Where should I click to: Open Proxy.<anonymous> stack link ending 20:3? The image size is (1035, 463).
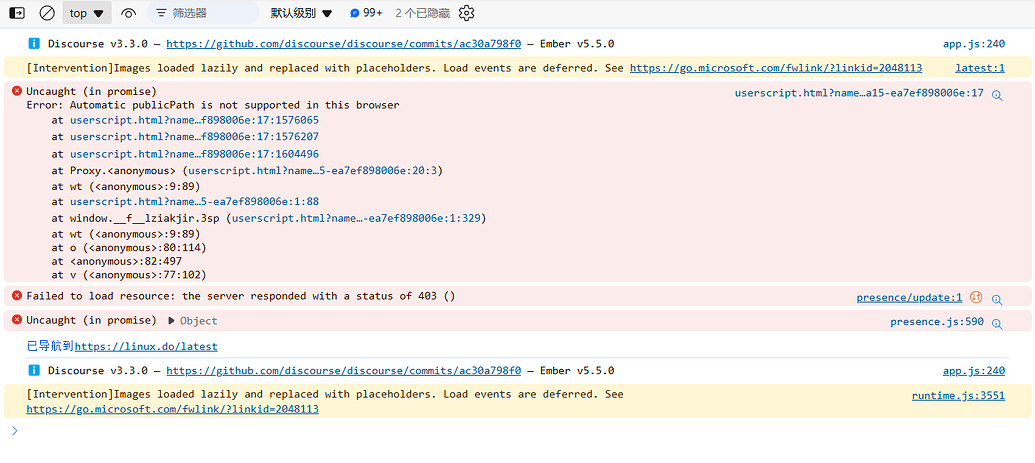(312, 170)
